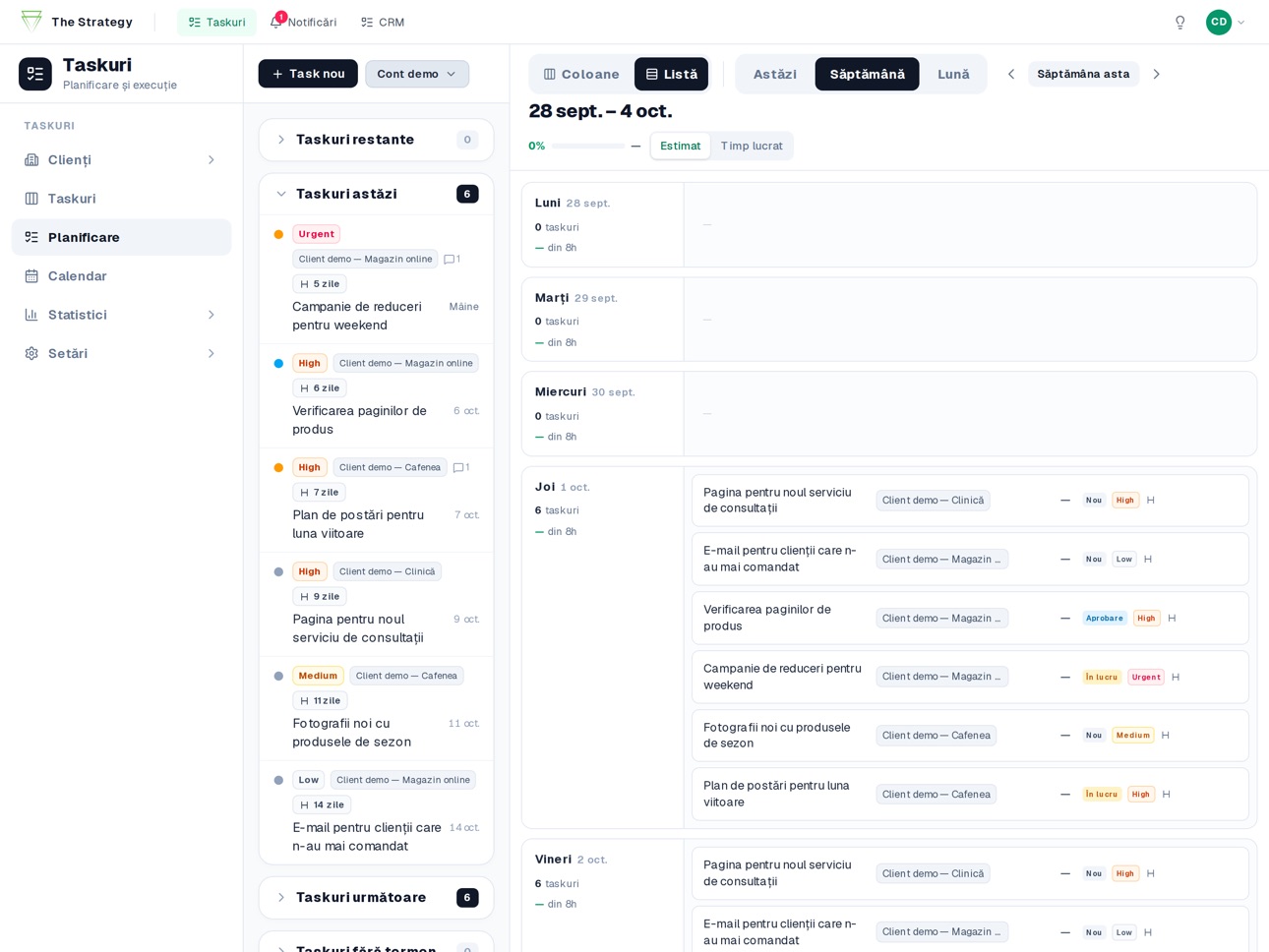Click the Setări gear icon
The width and height of the screenshot is (1269, 952).
pyautogui.click(x=31, y=353)
